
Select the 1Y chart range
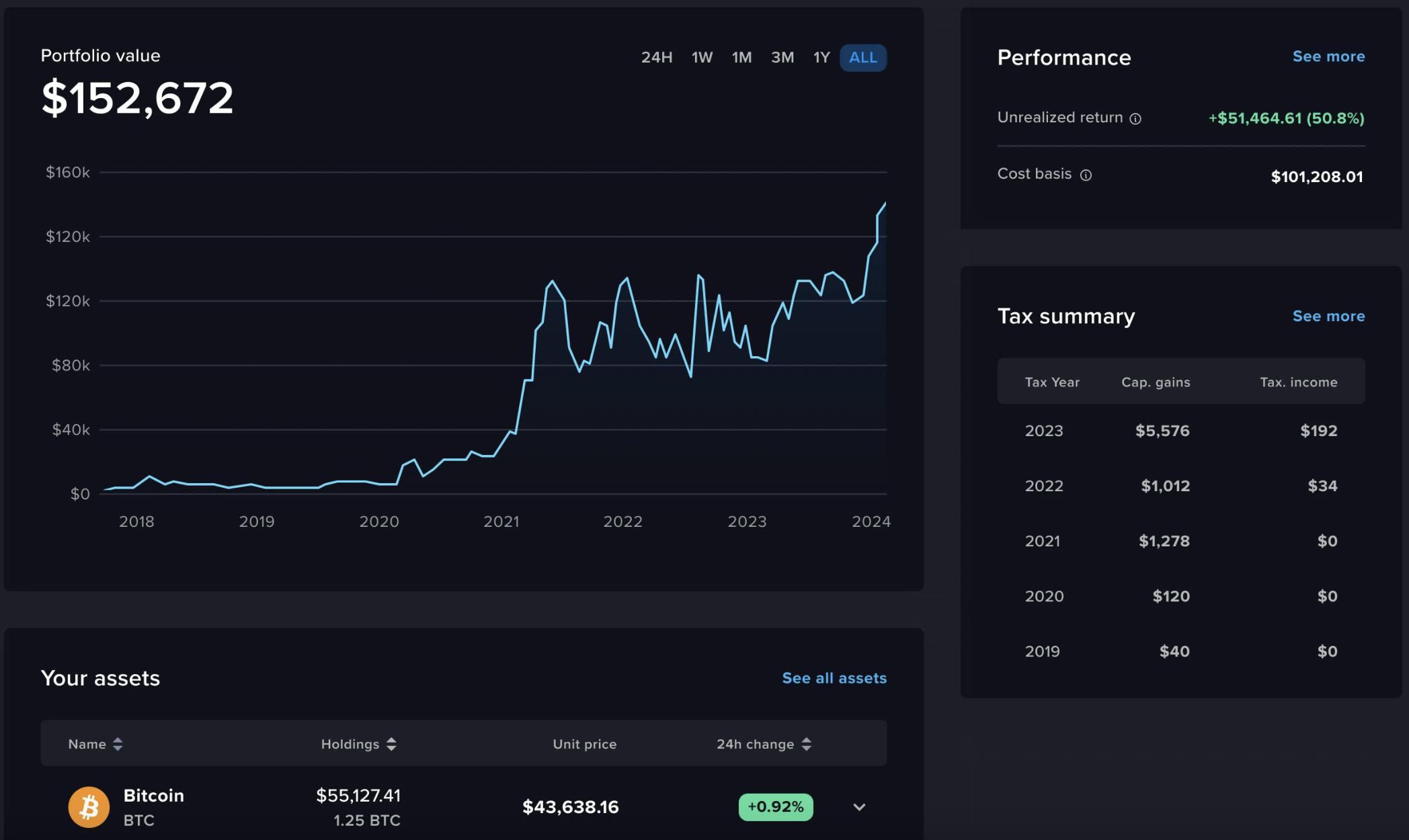[821, 58]
